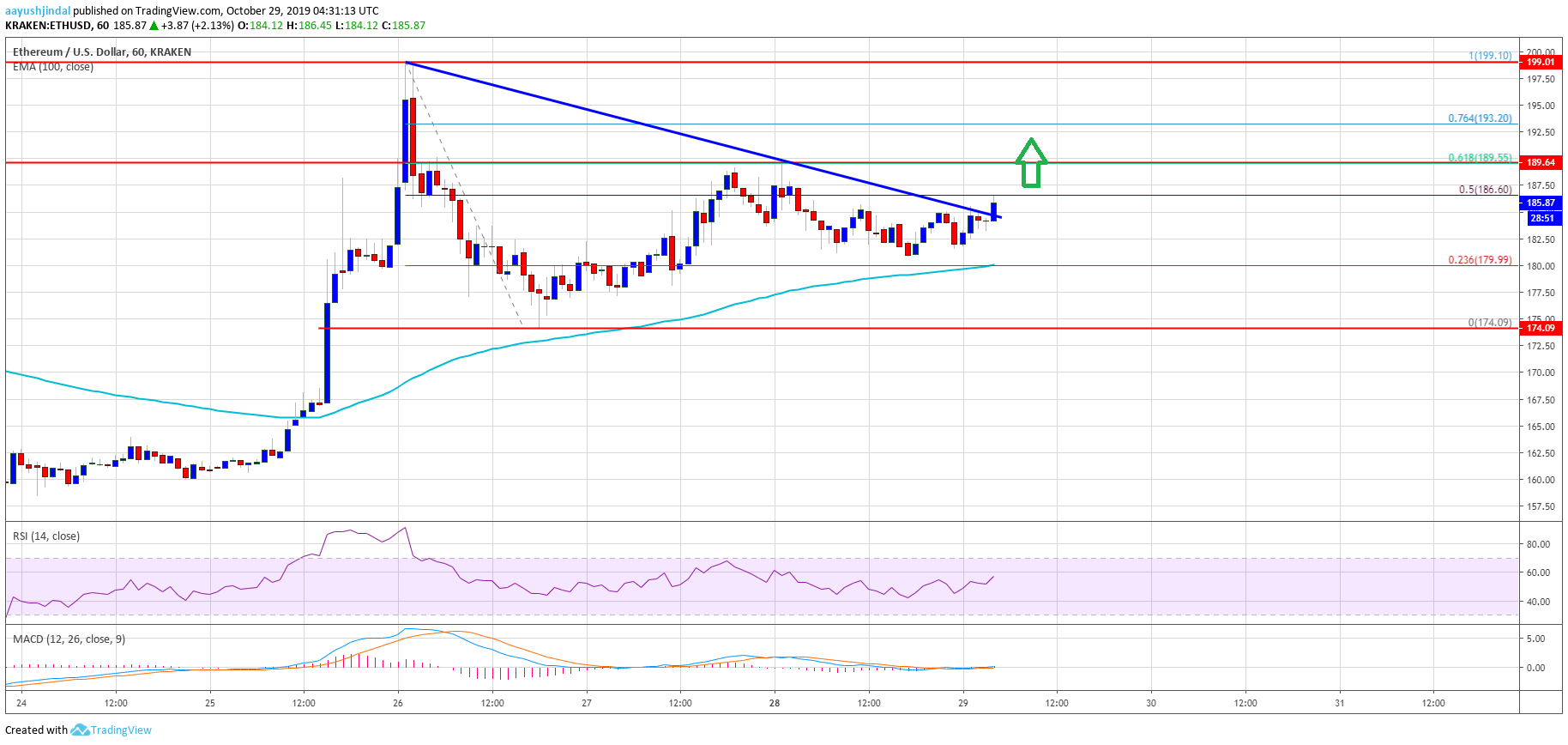Click the TradingView cloud logo
Viewport: 1568px width, 745px height.
click(80, 730)
